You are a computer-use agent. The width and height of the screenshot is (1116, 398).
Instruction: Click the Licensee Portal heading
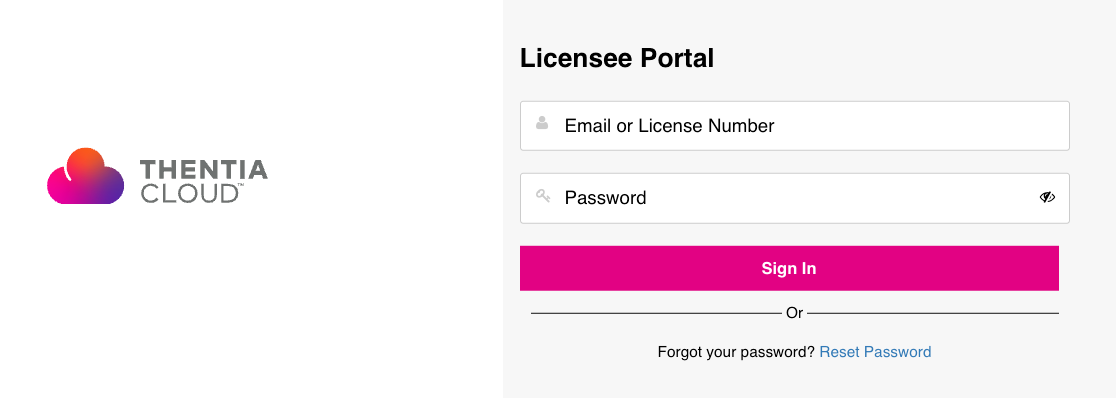click(617, 58)
